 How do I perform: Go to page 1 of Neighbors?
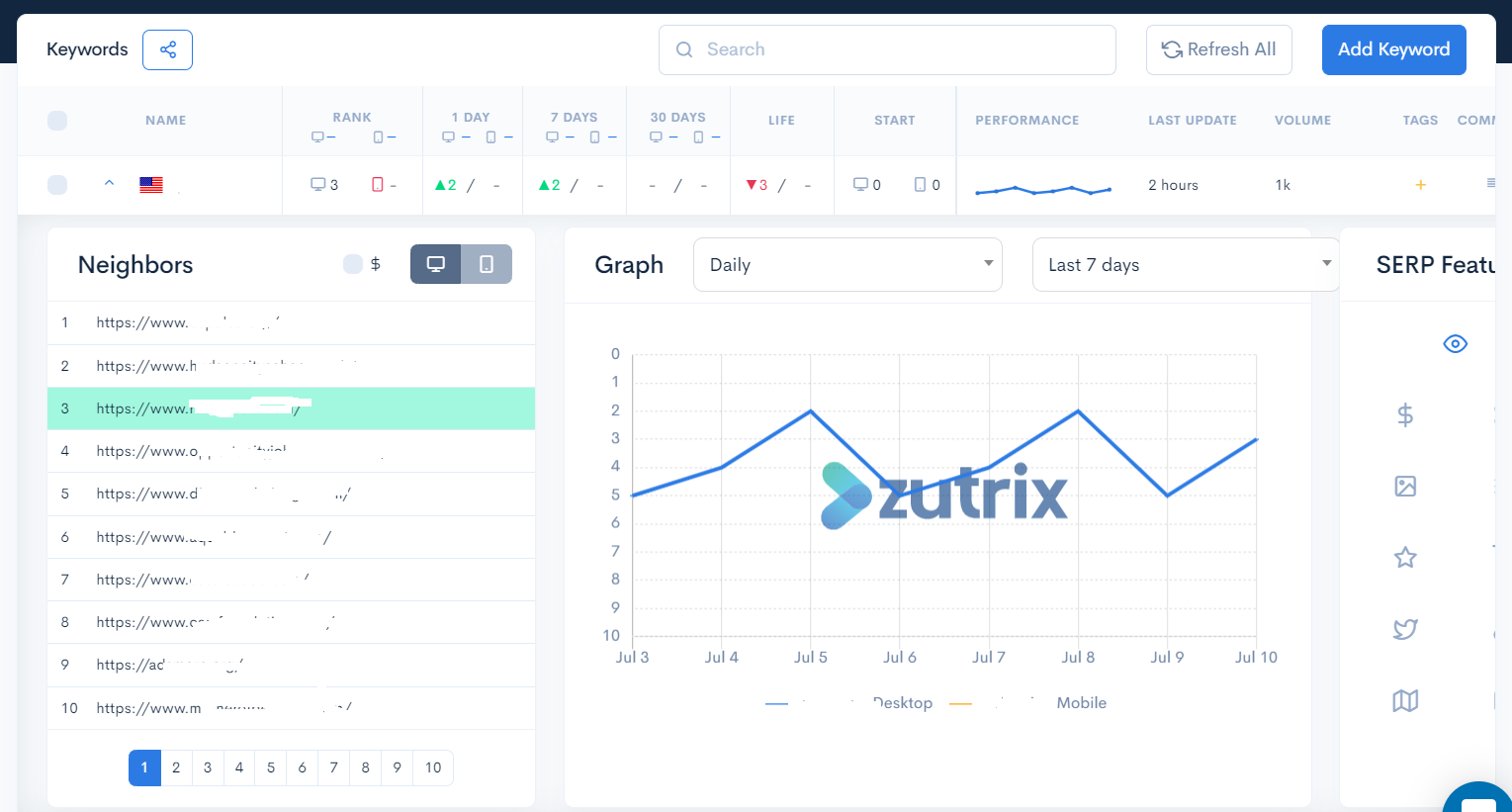144,767
